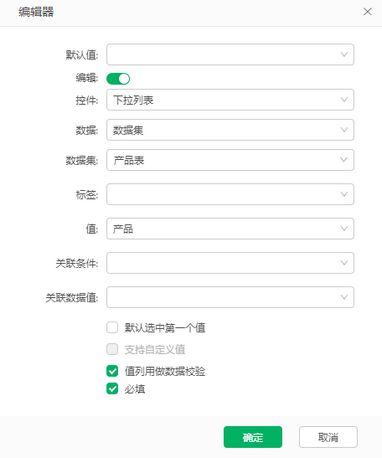
Task: Toggle the 编辑 switch off
Action: pyautogui.click(x=118, y=79)
